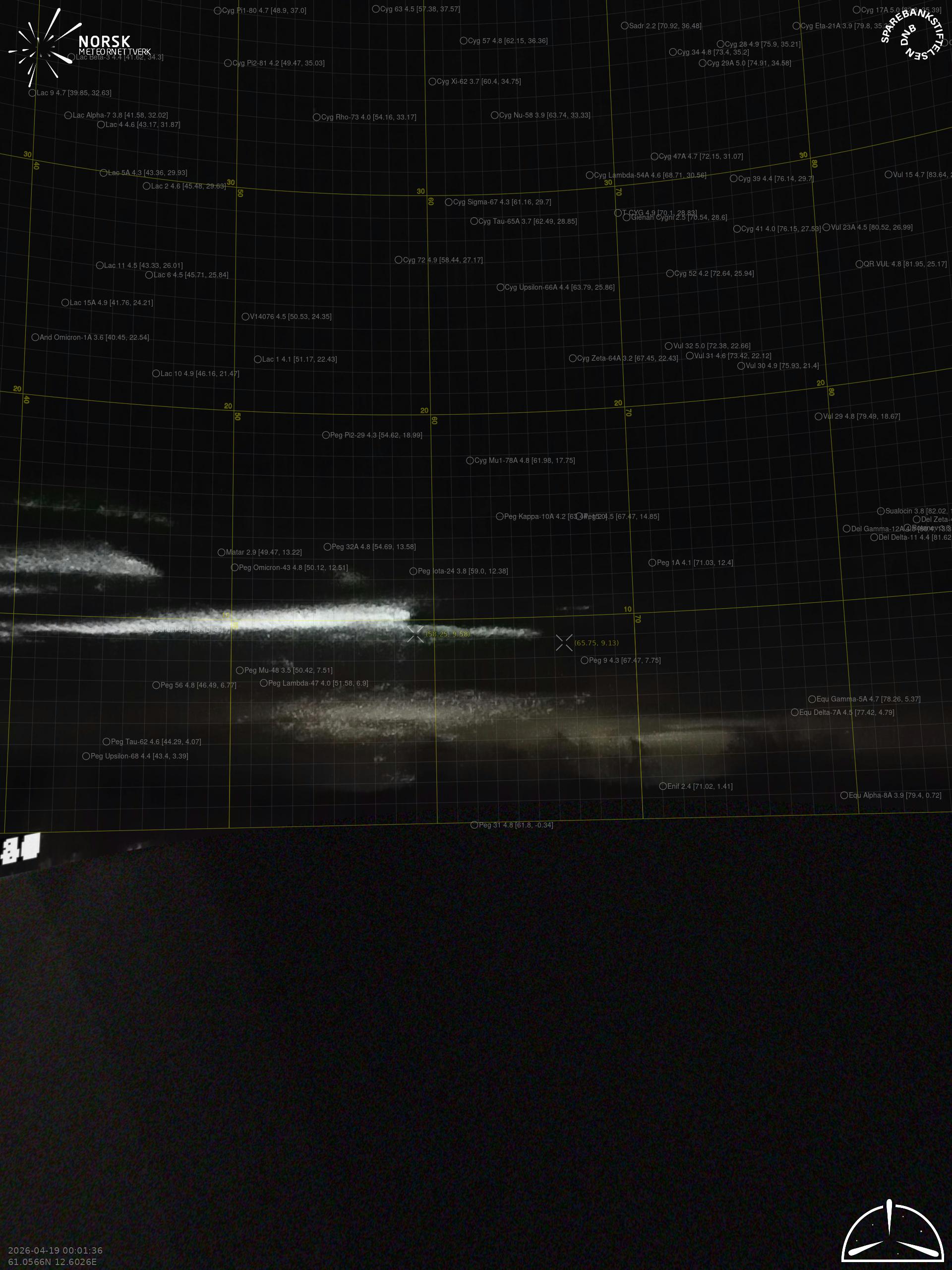Click the Lac Alpha-7 star marker
The height and width of the screenshot is (1270, 952).
point(68,116)
